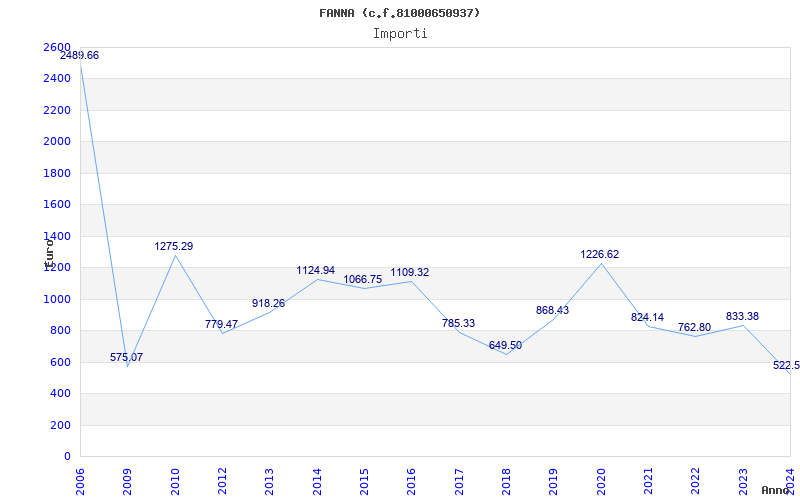800x500 pixels.
Task: Click the 649.50 low point label
Action: click(x=505, y=345)
